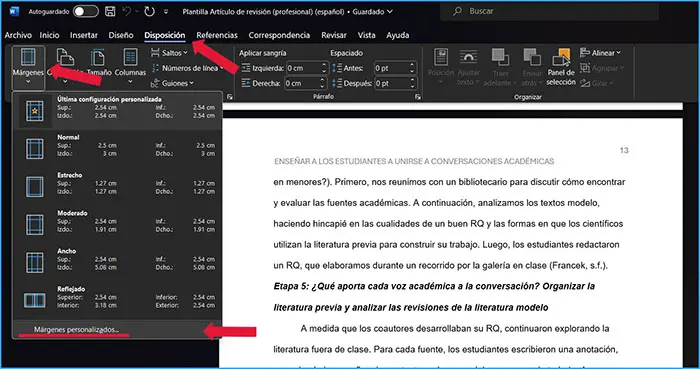Click the Etapa 5 heading text

pyautogui.click(x=434, y=297)
